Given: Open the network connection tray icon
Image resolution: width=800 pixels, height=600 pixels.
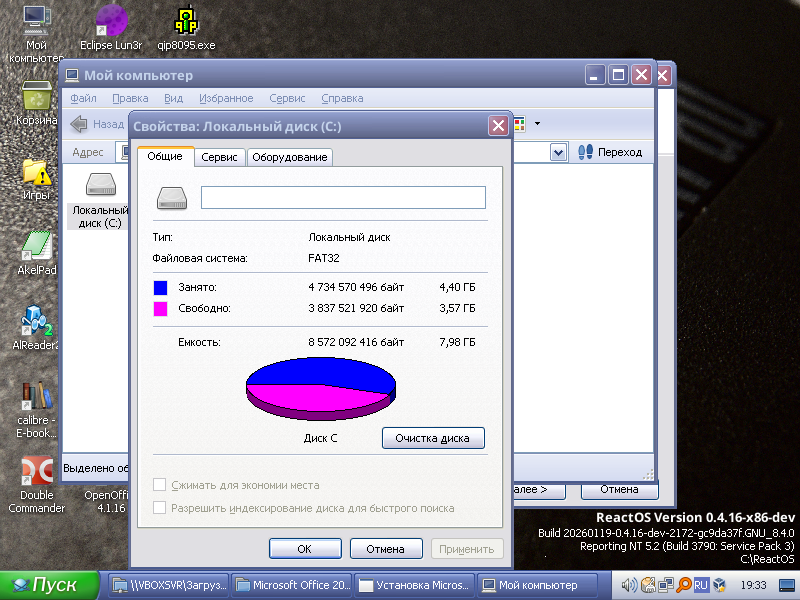Looking at the screenshot, I should [x=665, y=585].
